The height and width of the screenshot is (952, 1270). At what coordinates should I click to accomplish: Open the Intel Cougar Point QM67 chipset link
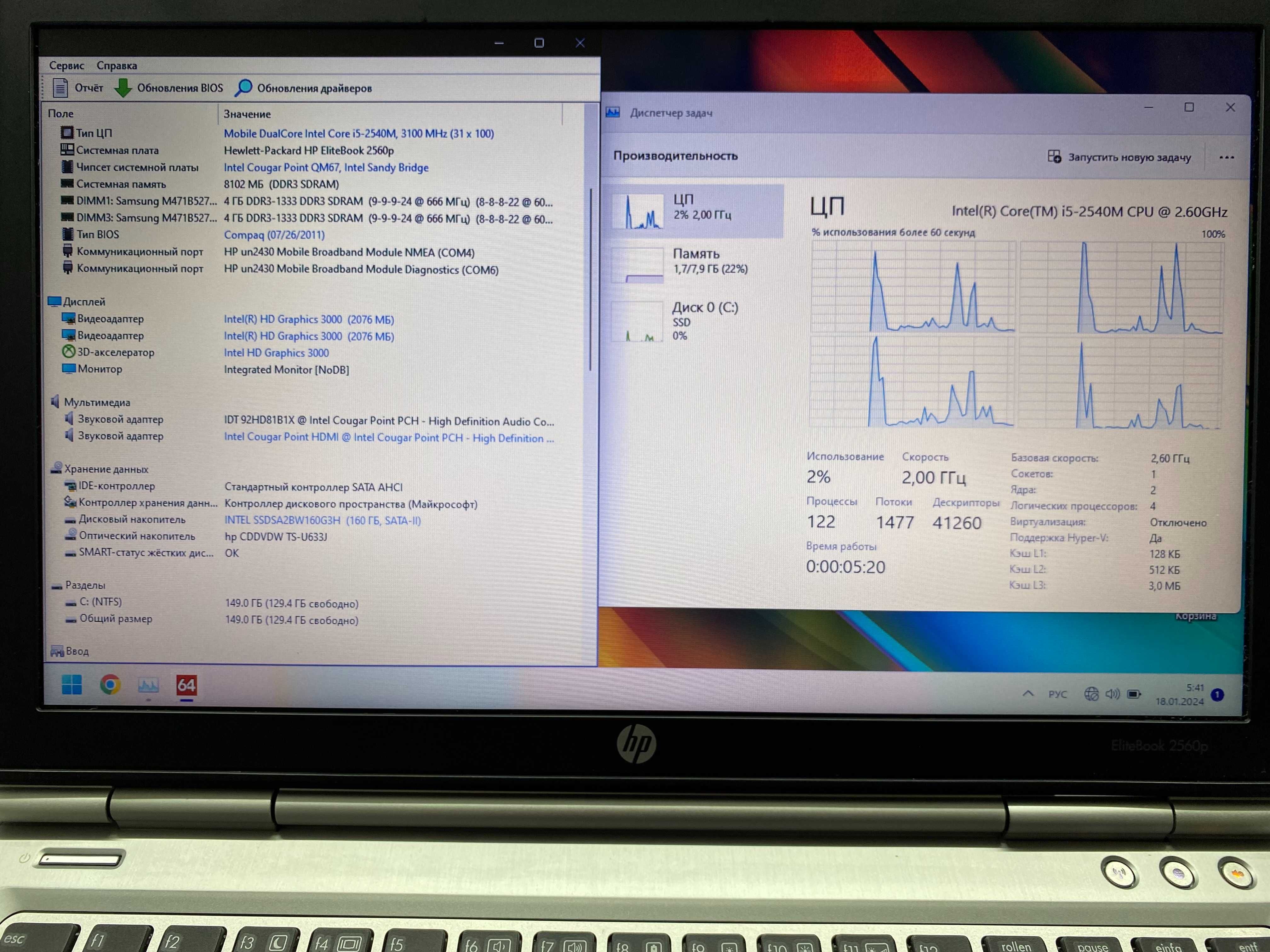pos(326,167)
